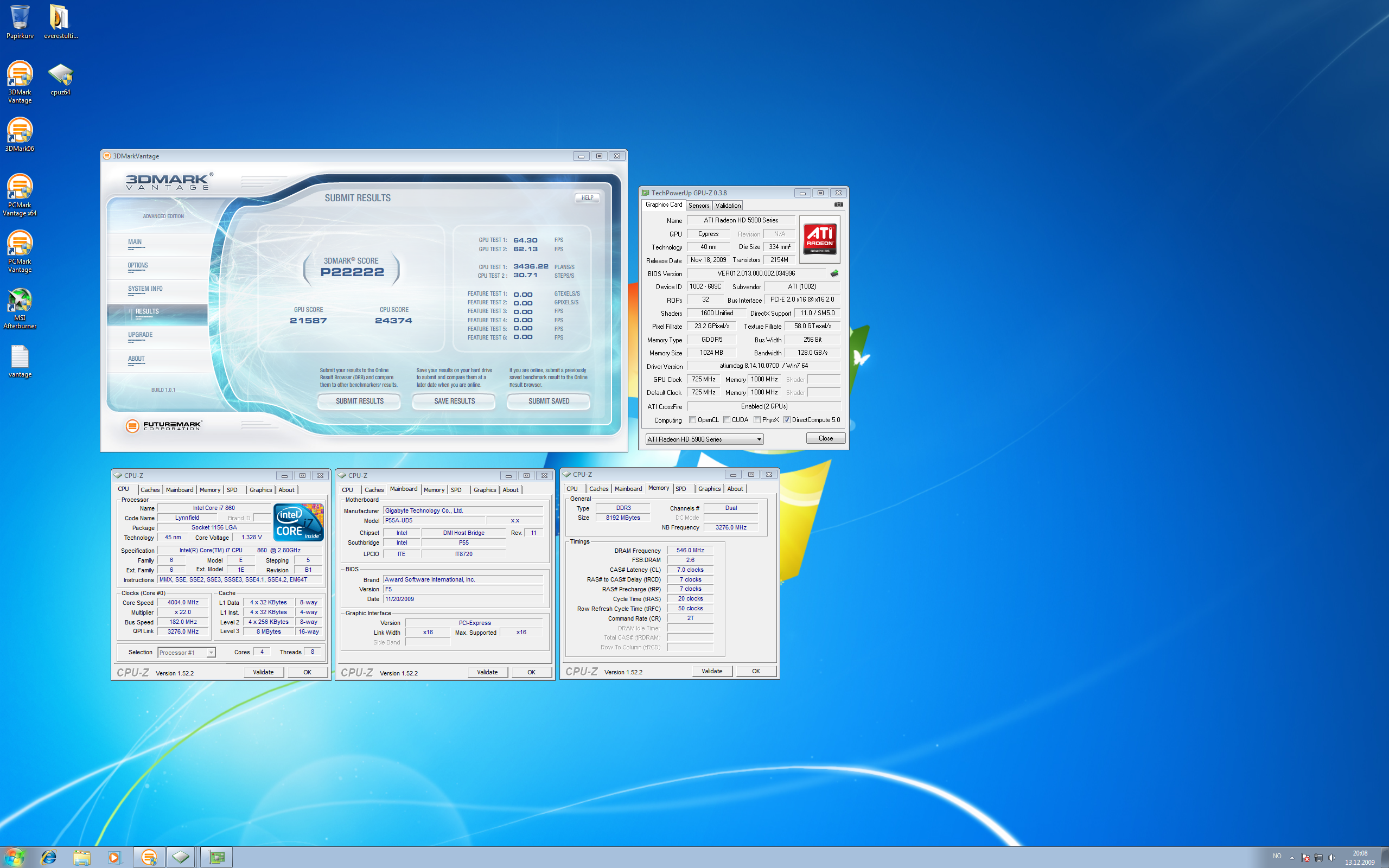Switch to CPU-Z taskbar button
The width and height of the screenshot is (1389, 868).
pyautogui.click(x=182, y=857)
